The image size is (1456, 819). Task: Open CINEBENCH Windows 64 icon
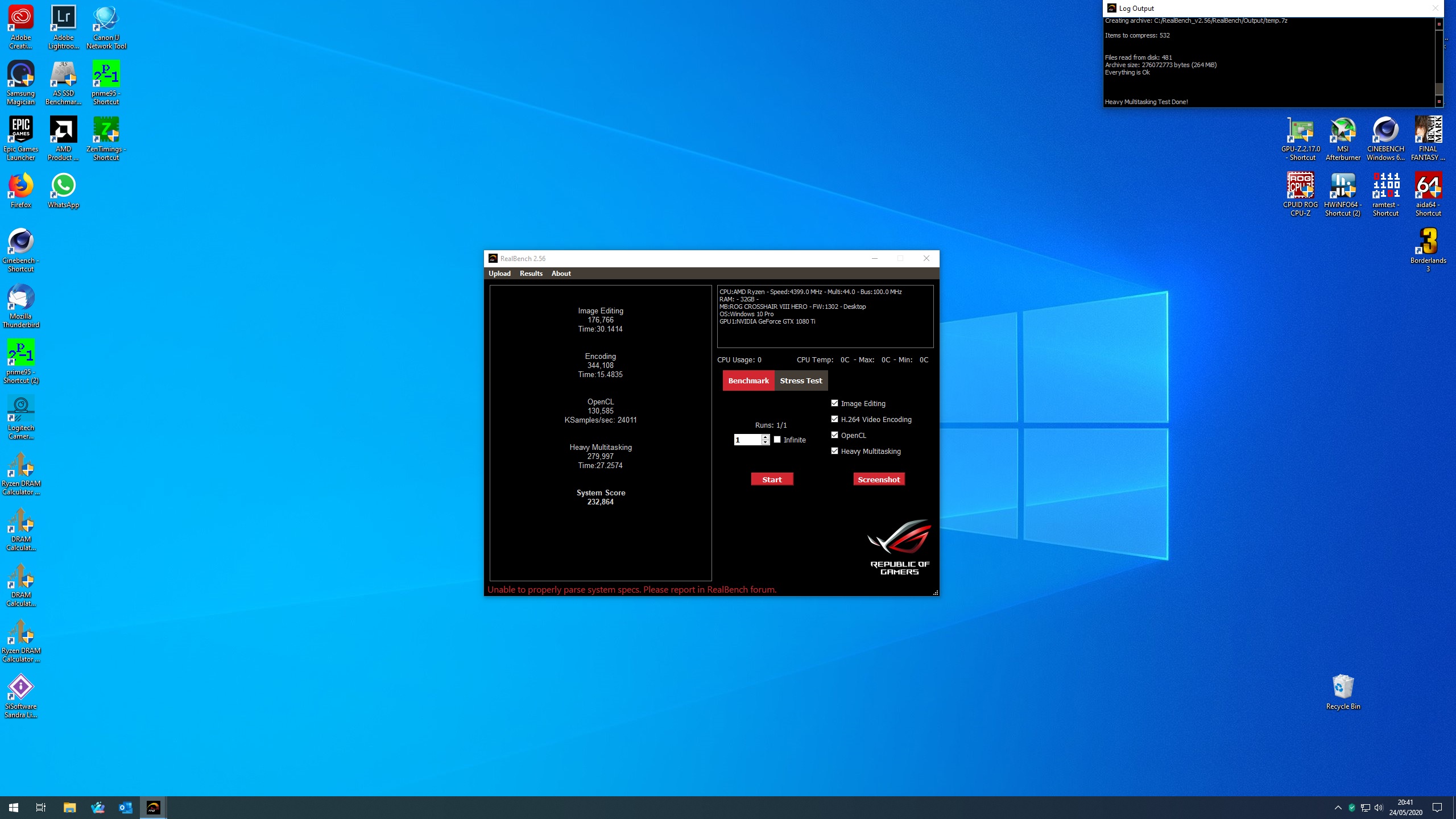click(1385, 139)
